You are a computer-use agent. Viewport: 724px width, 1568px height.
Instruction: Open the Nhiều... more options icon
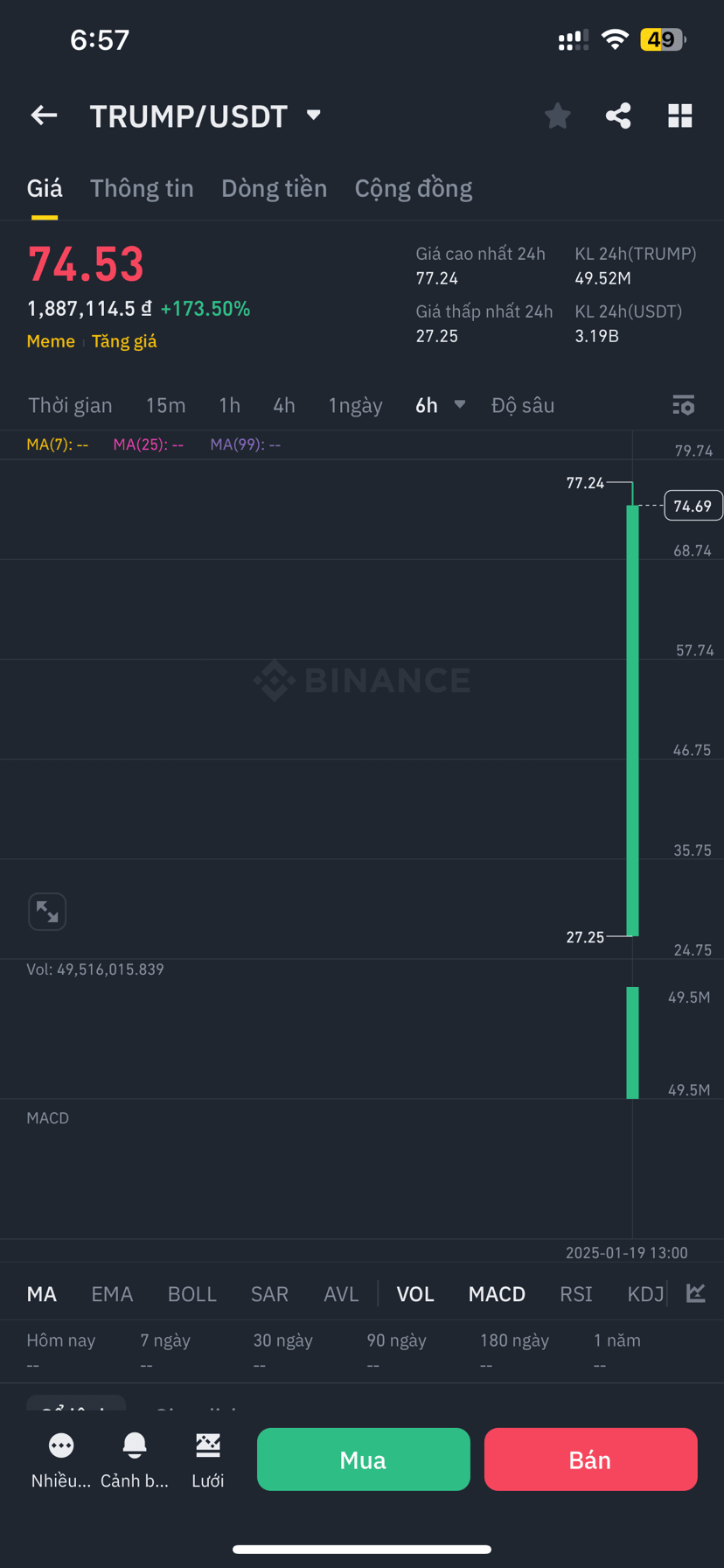[61, 1459]
